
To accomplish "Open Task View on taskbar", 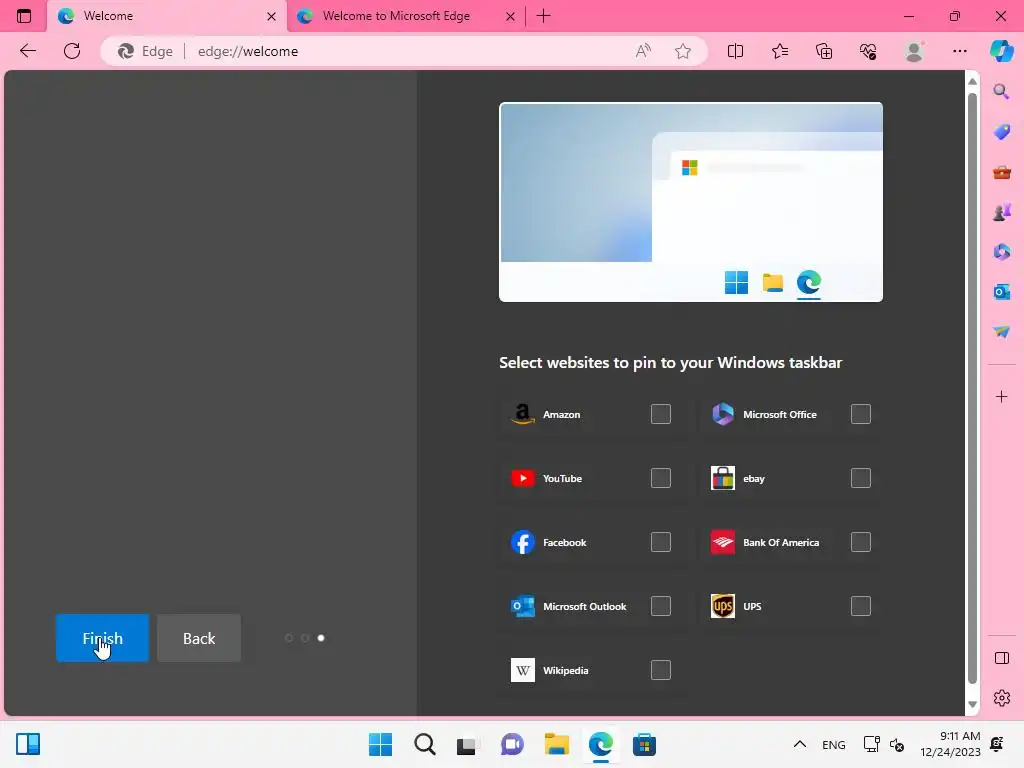I will pyautogui.click(x=466, y=745).
